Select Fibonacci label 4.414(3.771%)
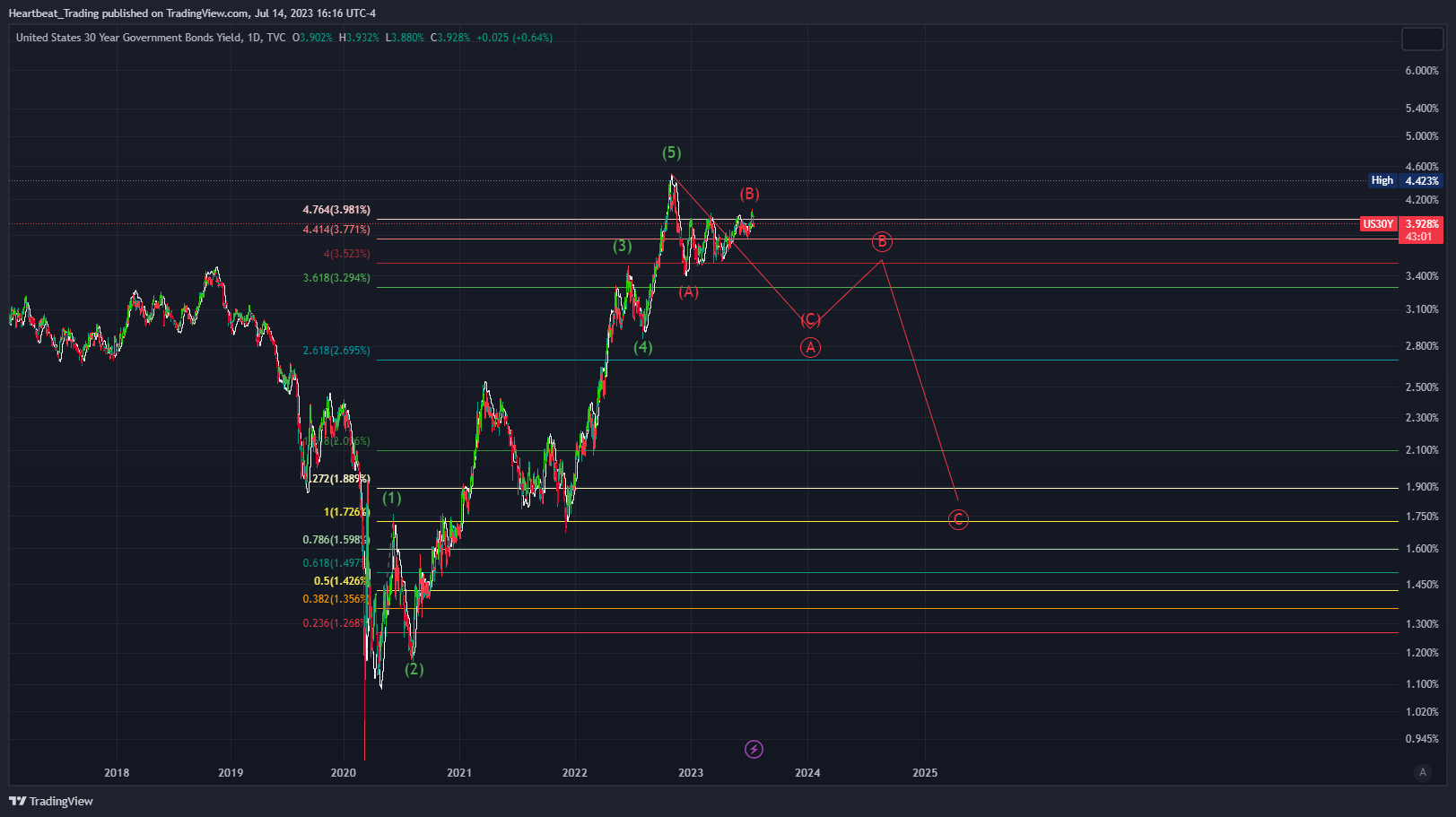The height and width of the screenshot is (817, 1456). pyautogui.click(x=336, y=230)
